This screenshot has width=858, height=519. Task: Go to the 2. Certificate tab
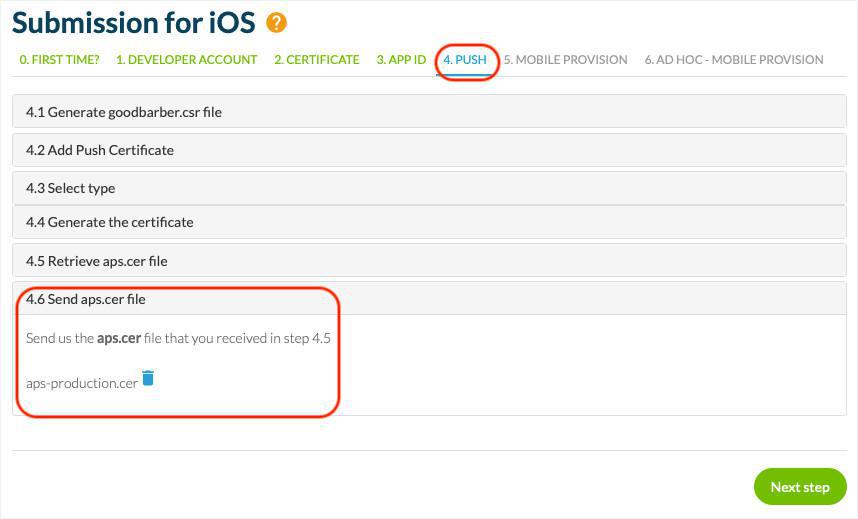point(316,60)
